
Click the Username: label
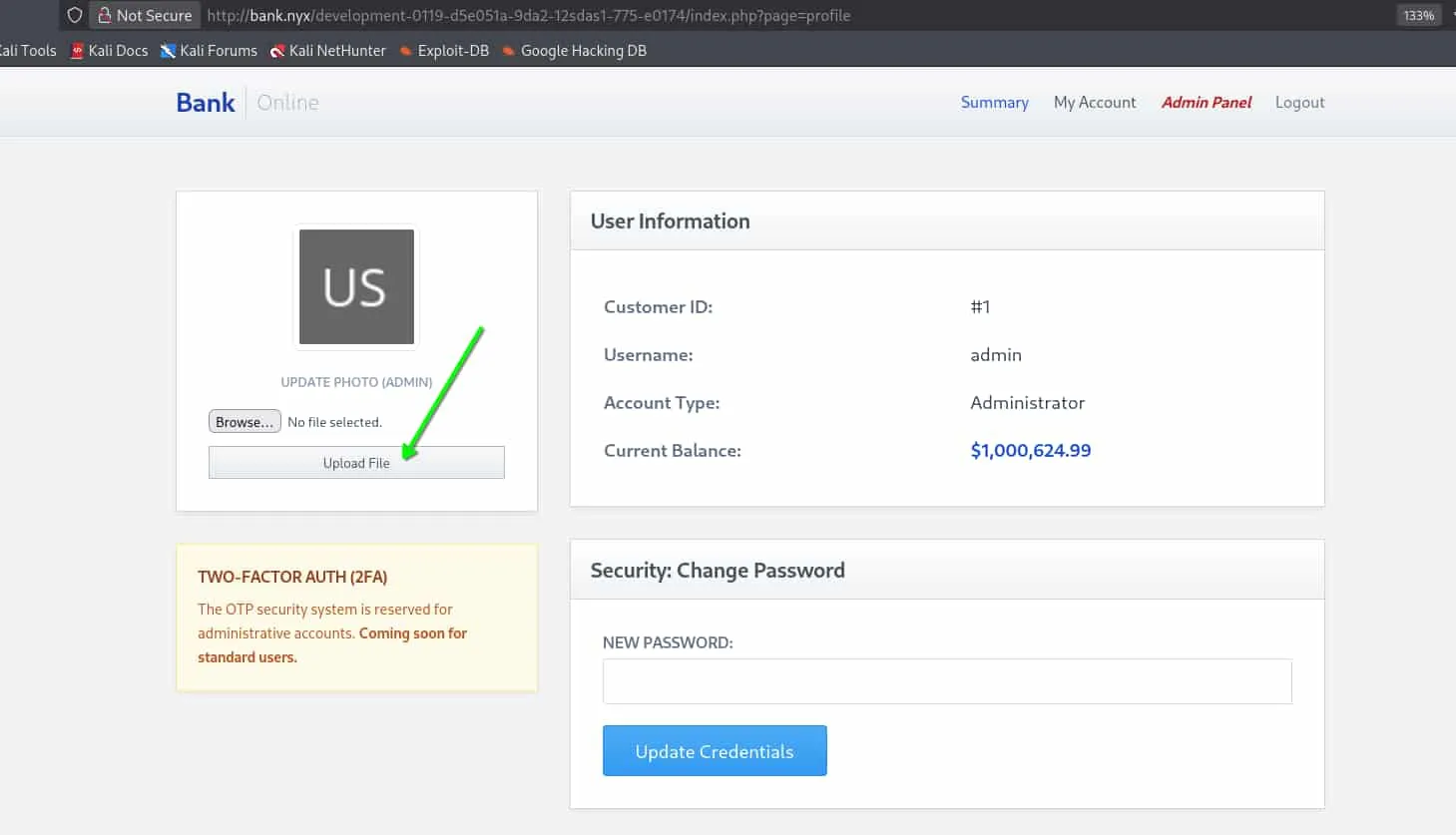click(648, 355)
